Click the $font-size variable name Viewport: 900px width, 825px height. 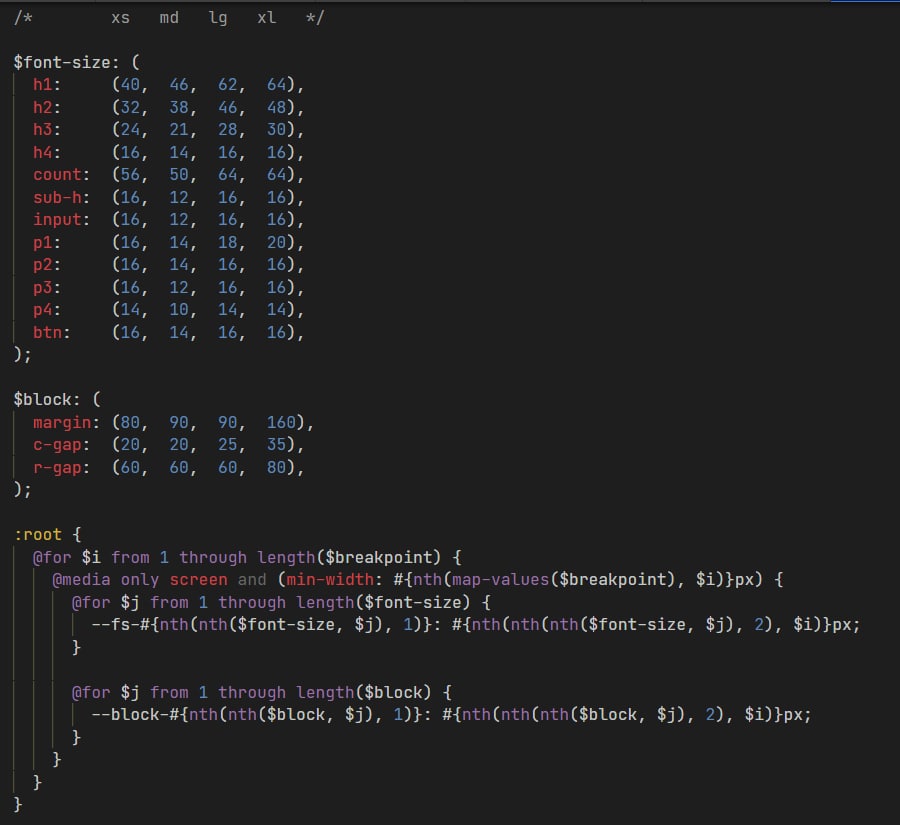pos(62,62)
